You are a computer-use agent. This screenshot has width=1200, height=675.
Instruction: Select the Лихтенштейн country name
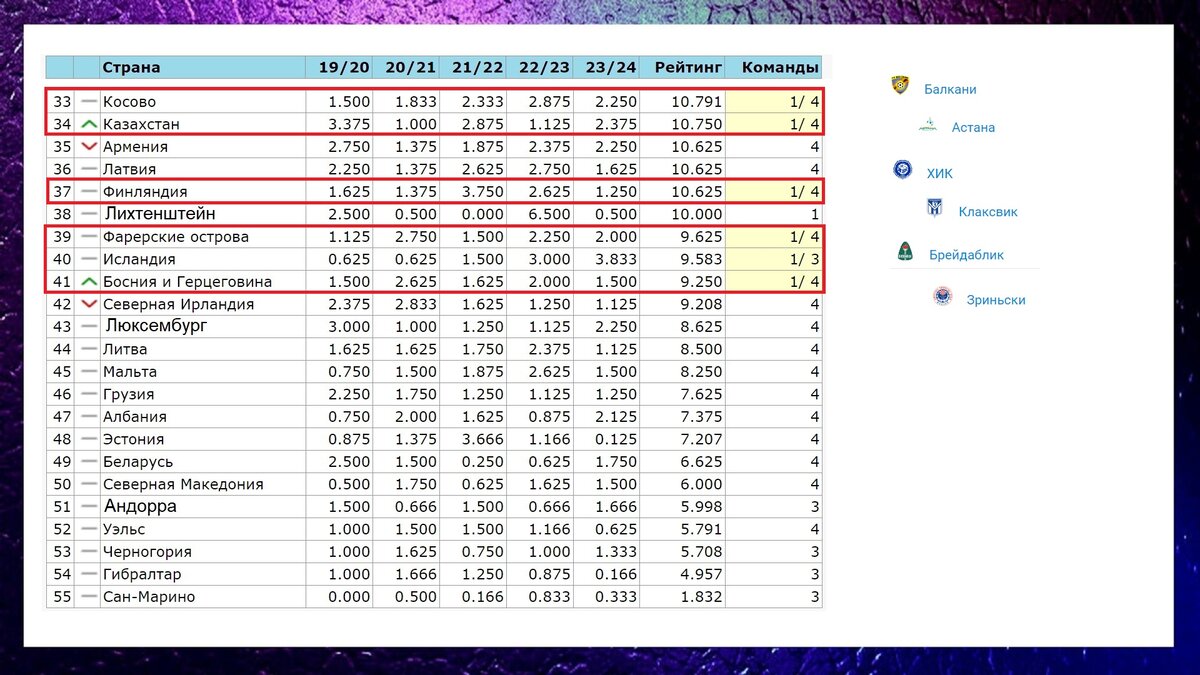160,214
